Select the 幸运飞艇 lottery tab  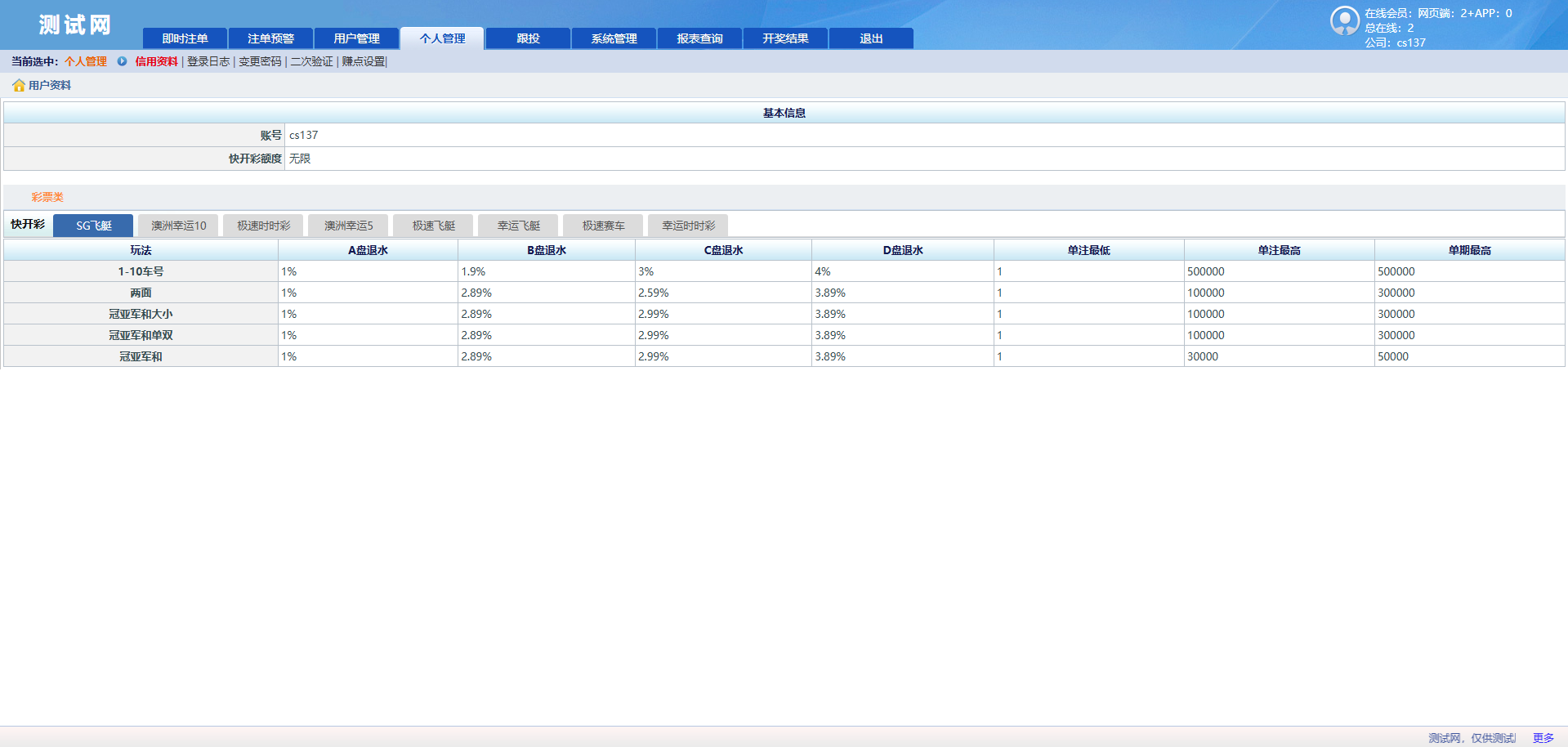pyautogui.click(x=518, y=226)
